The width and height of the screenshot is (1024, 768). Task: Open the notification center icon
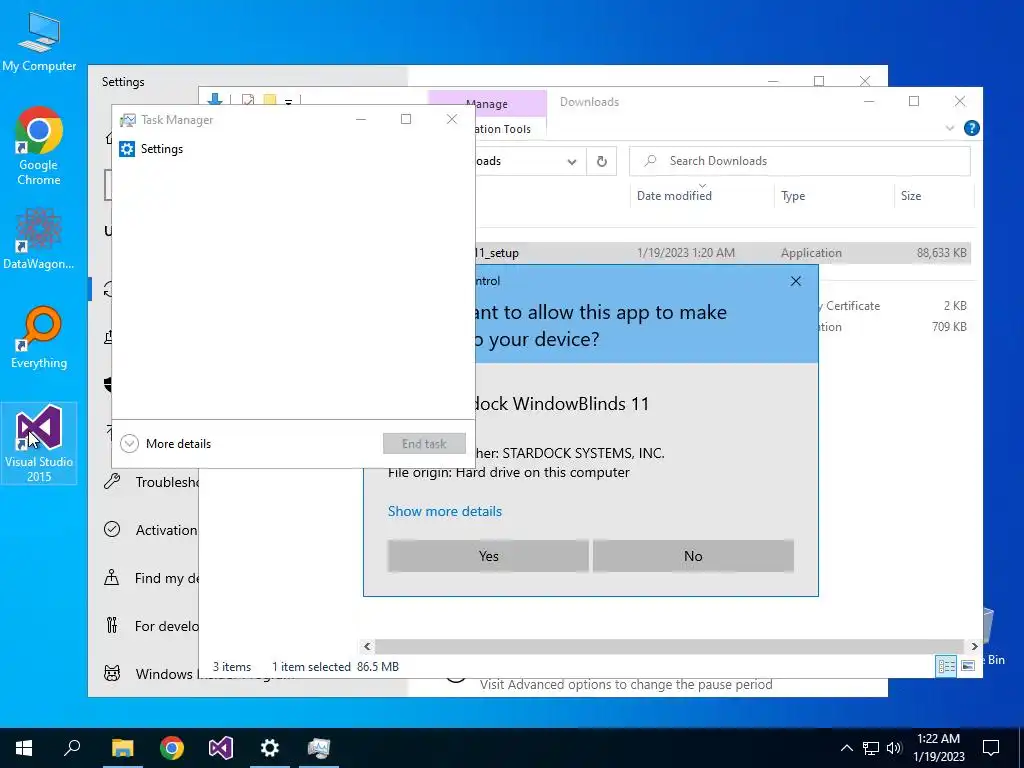[x=991, y=748]
